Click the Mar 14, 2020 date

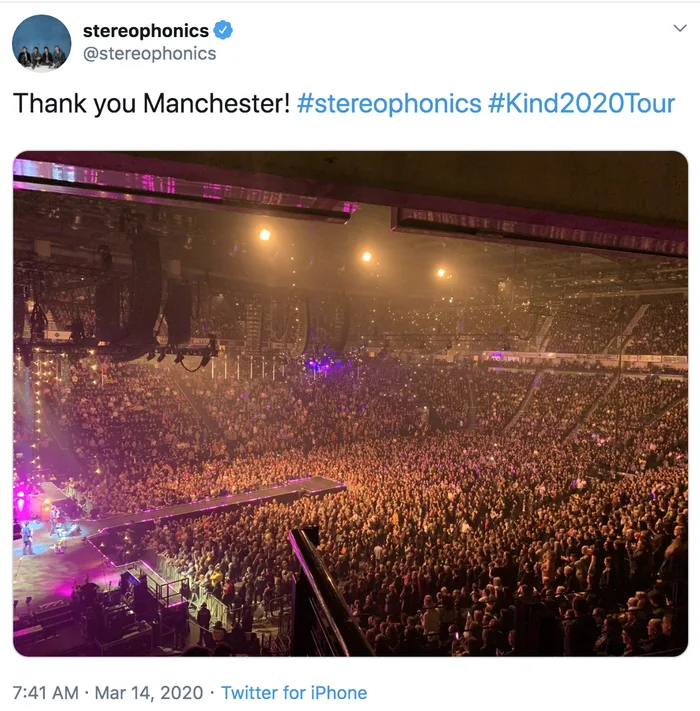(149, 693)
